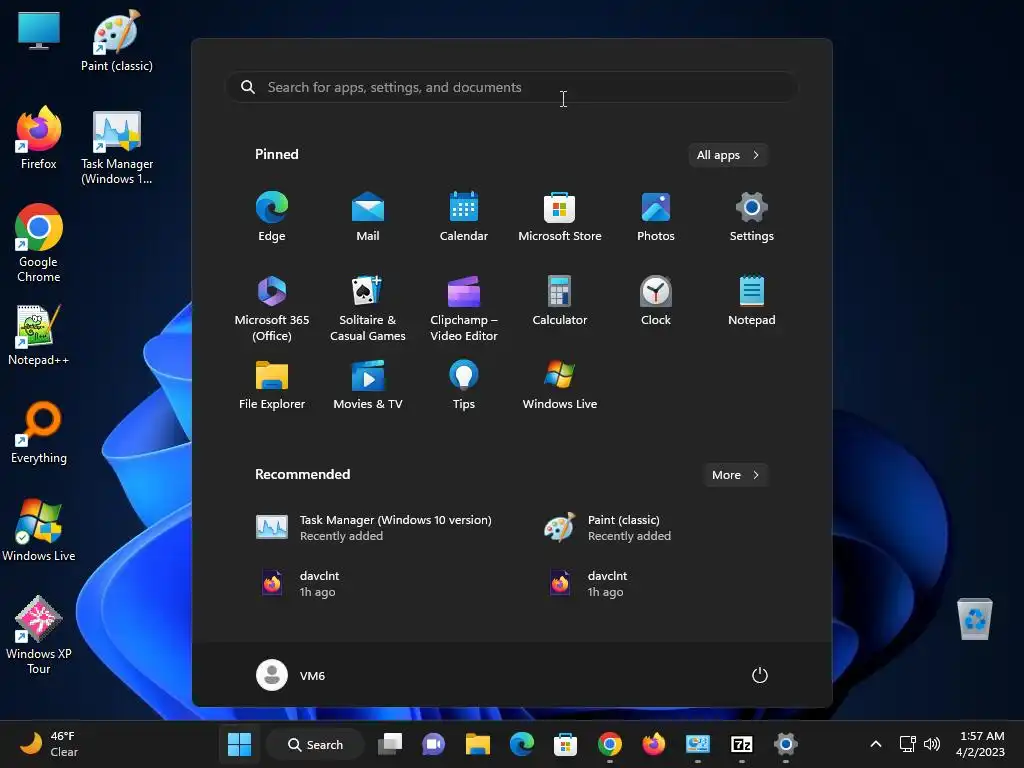This screenshot has width=1024, height=768.
Task: Select the Everything desktop shortcut
Action: tap(39, 432)
